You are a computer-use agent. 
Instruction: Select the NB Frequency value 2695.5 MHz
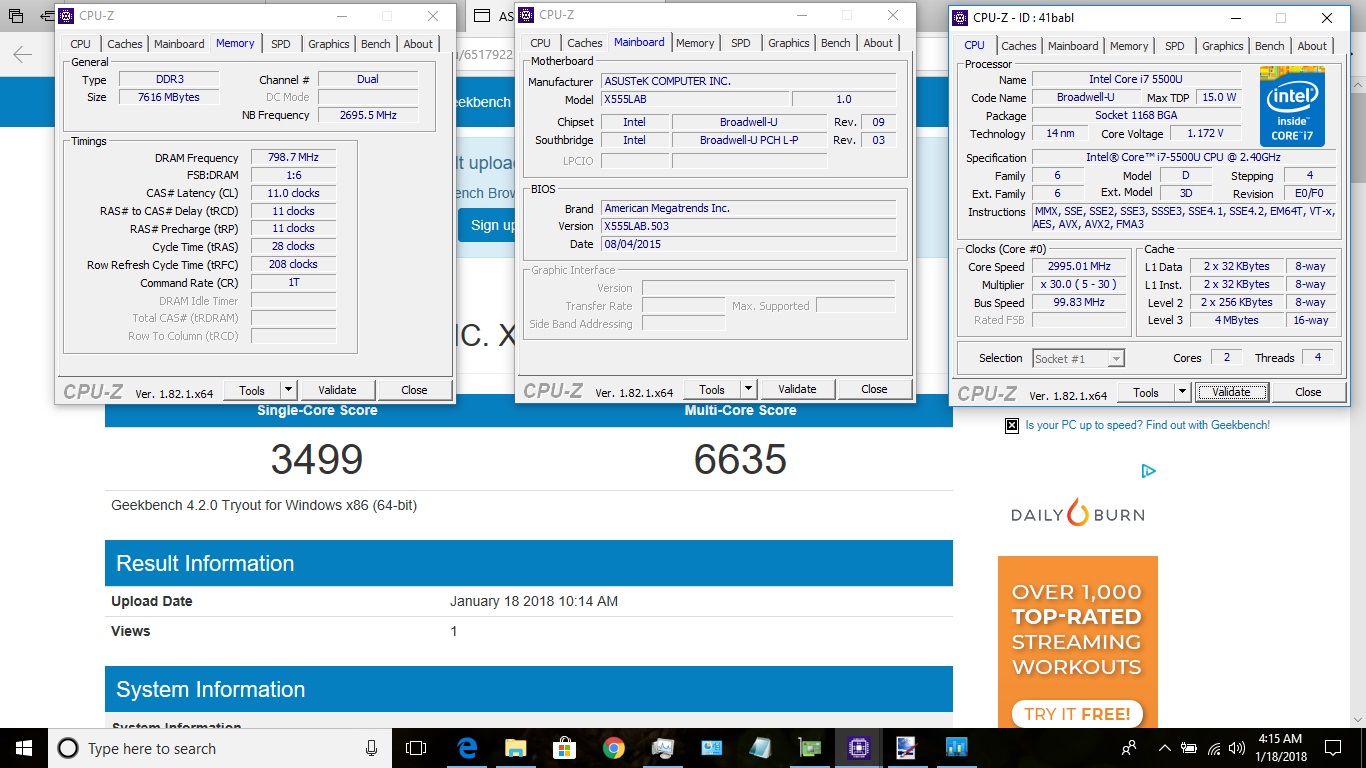point(368,115)
